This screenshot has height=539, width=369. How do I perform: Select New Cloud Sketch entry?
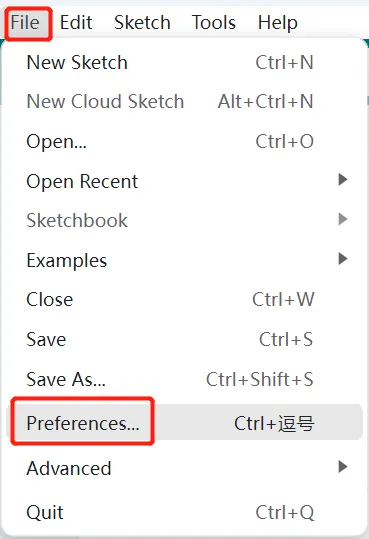click(x=184, y=101)
